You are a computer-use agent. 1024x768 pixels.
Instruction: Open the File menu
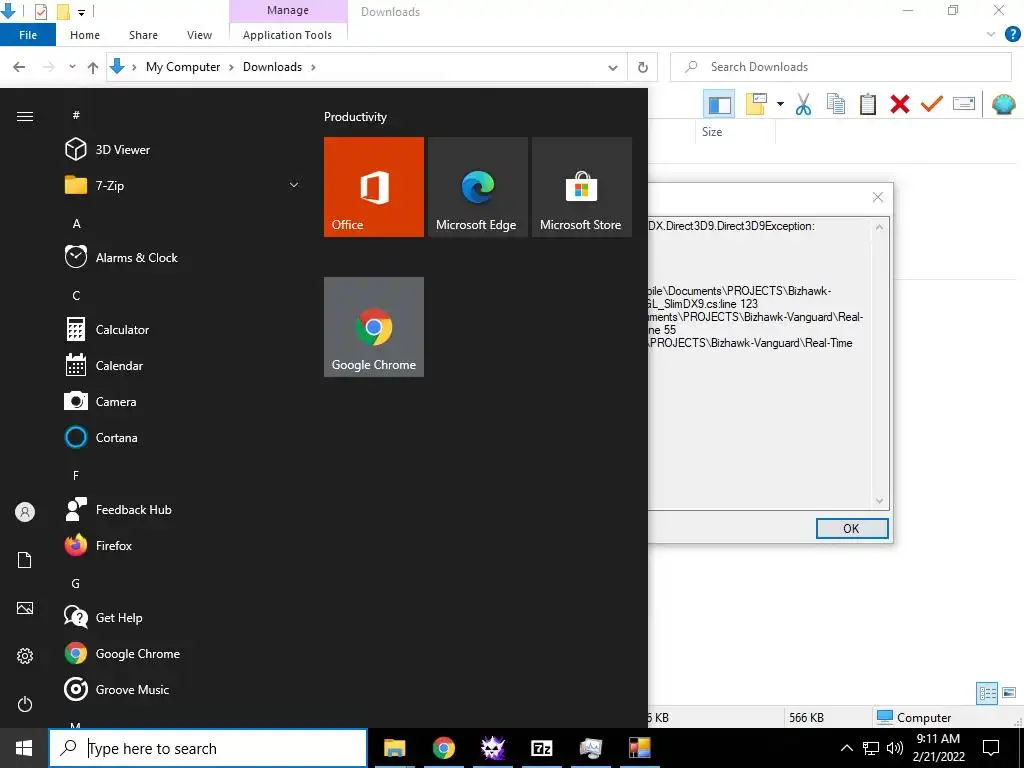tap(28, 35)
